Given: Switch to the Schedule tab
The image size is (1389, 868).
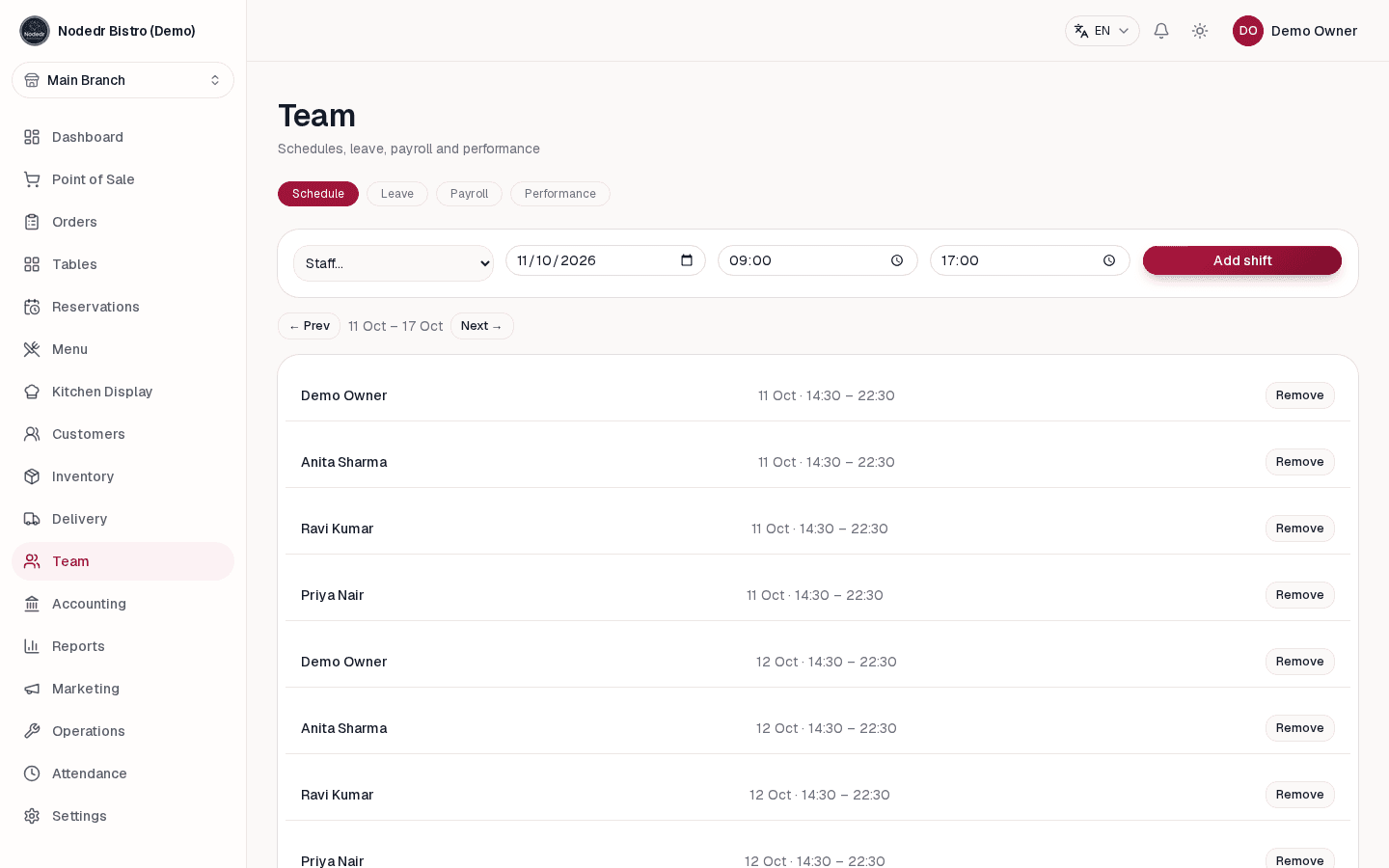Looking at the screenshot, I should (318, 194).
